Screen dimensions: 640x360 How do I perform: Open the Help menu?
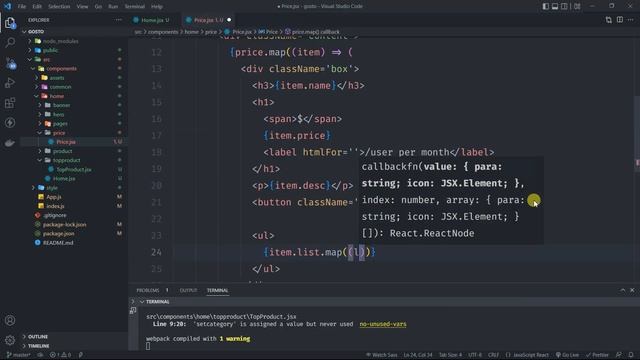point(157,7)
